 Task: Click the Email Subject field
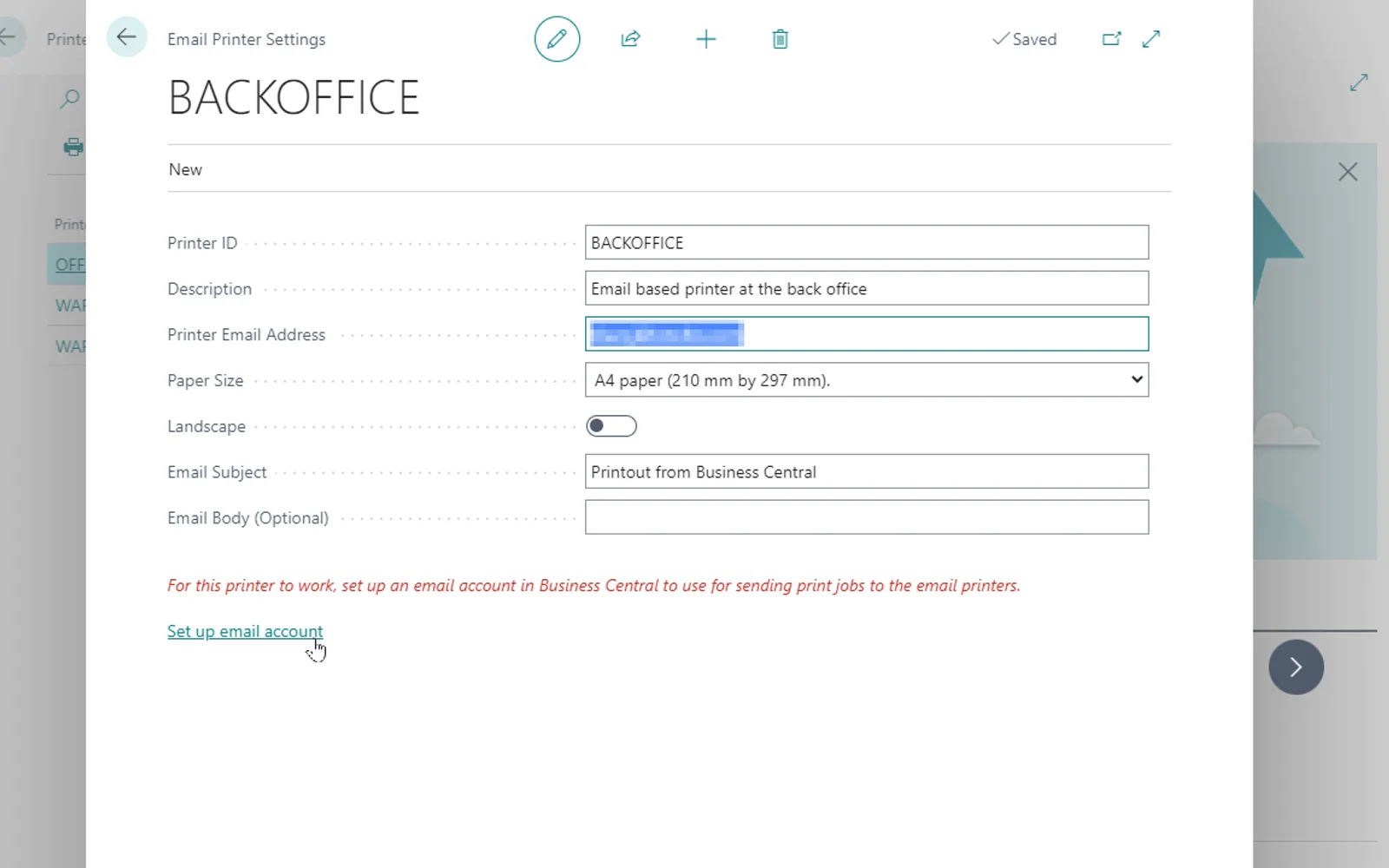866,471
